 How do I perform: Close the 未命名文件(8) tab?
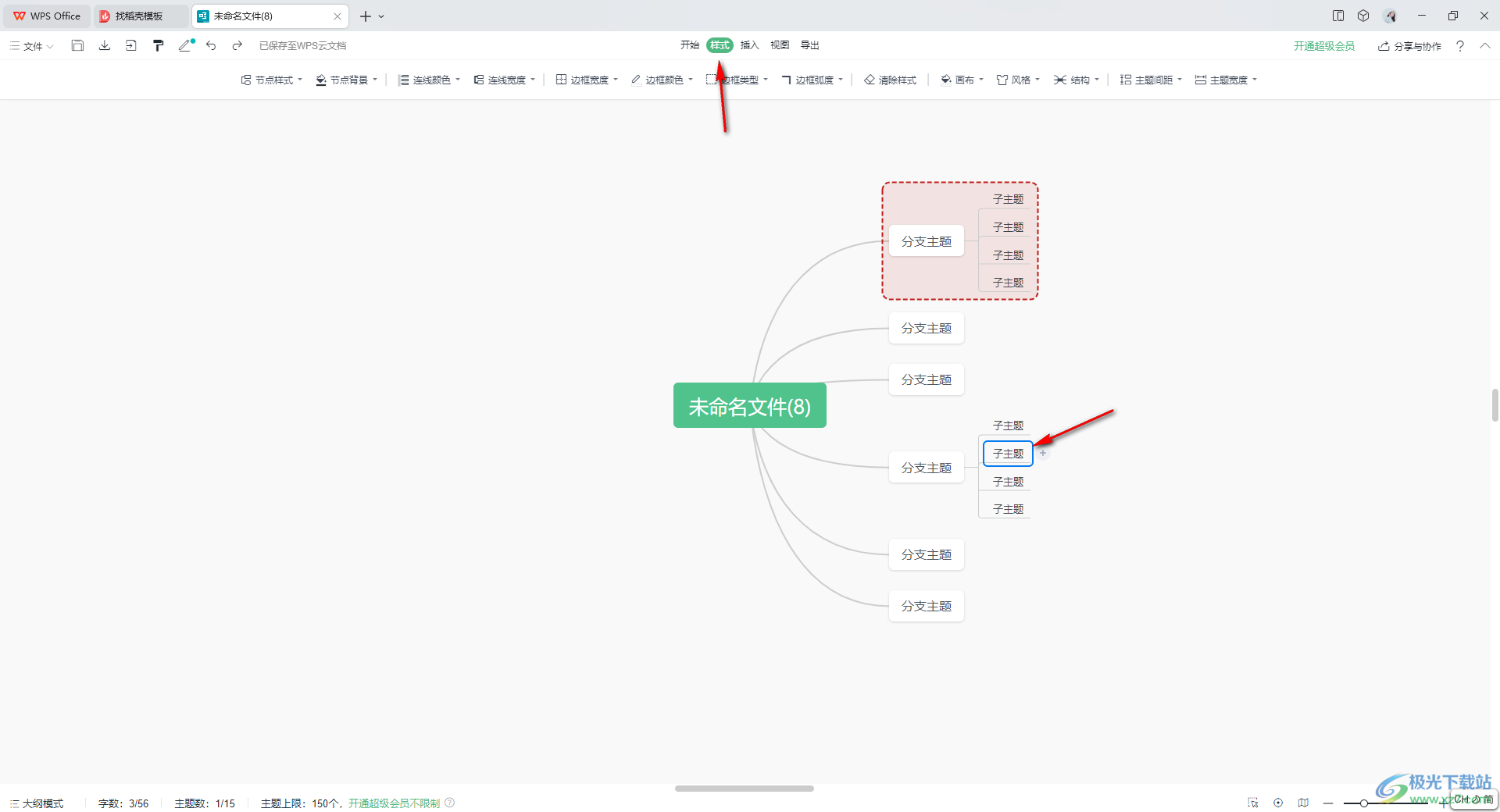337,16
